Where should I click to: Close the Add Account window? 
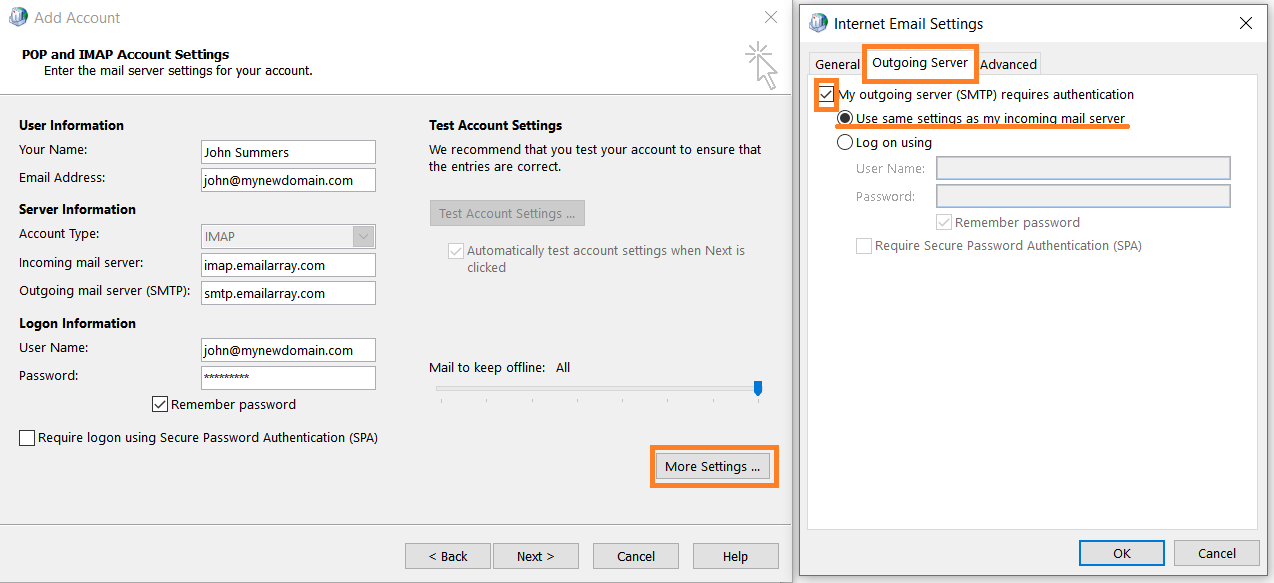pyautogui.click(x=770, y=18)
